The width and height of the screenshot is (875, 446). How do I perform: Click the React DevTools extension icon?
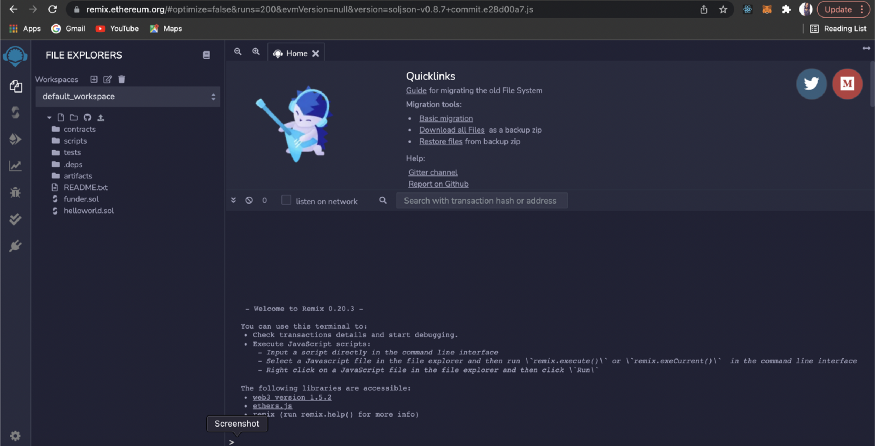pos(749,9)
